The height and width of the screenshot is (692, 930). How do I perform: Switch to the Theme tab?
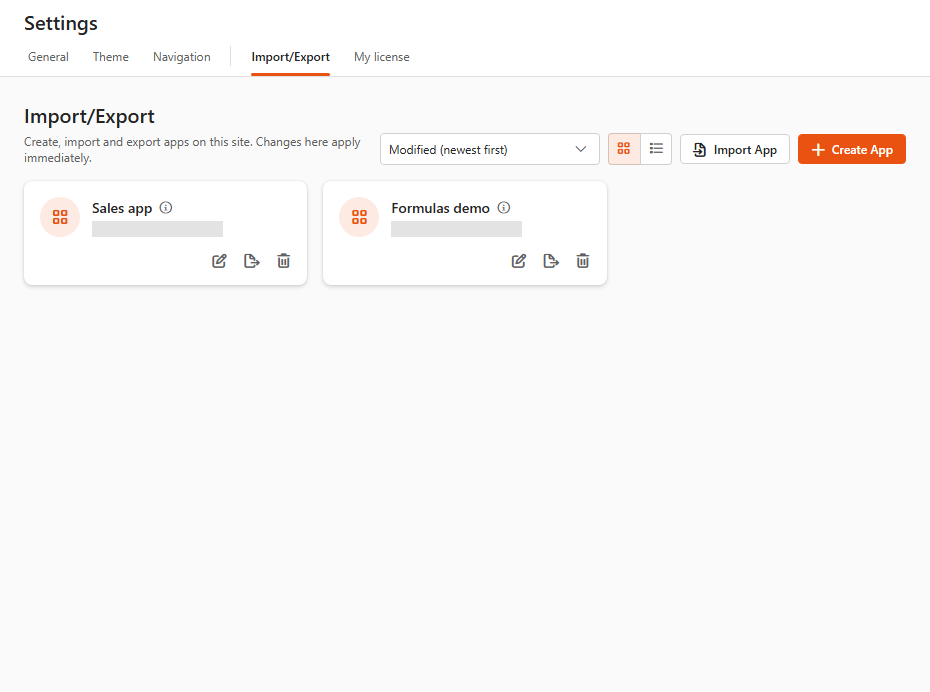pyautogui.click(x=110, y=57)
